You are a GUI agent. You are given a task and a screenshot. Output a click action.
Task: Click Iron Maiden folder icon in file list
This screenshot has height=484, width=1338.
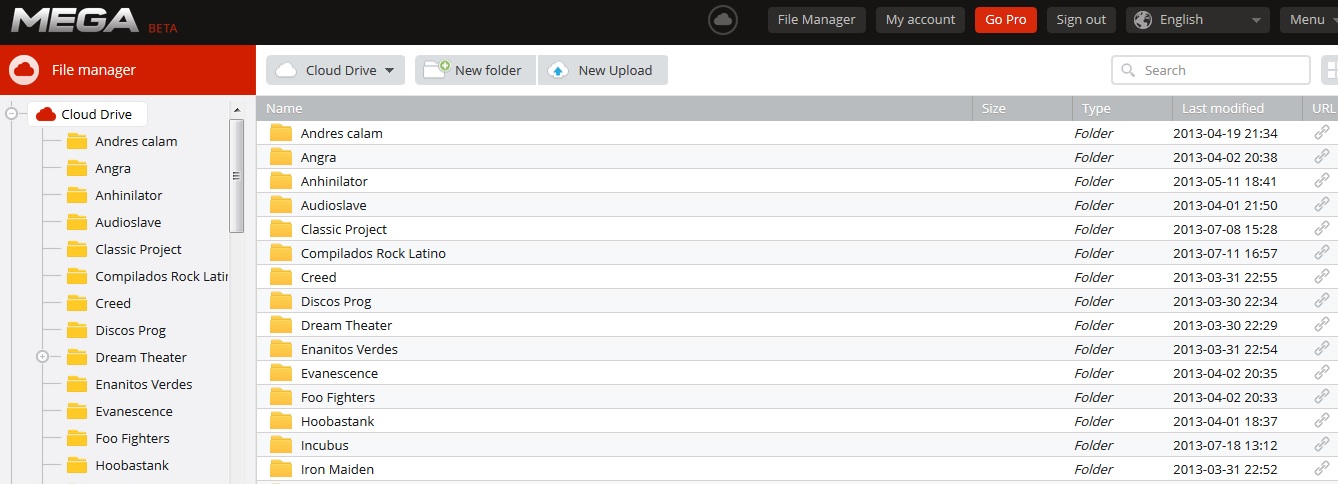click(281, 469)
